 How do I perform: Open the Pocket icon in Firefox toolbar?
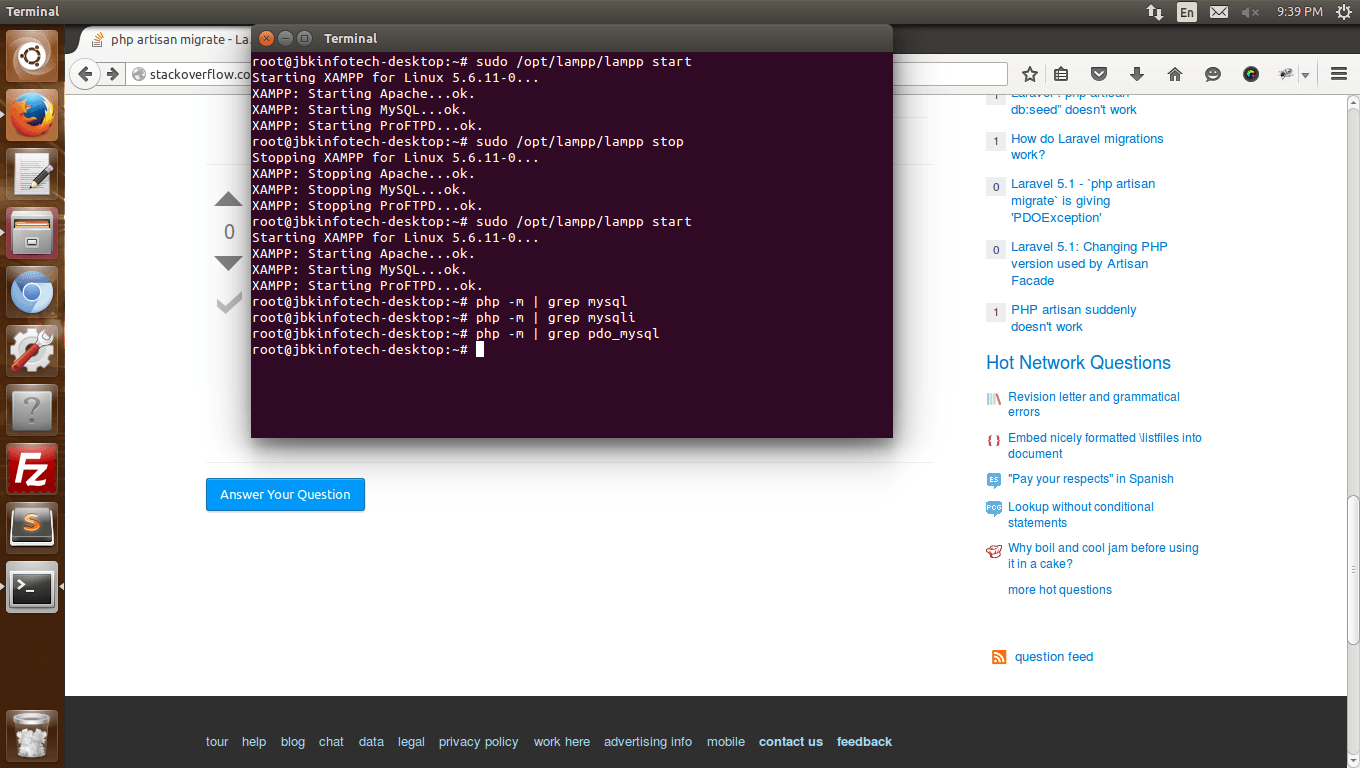[1099, 74]
